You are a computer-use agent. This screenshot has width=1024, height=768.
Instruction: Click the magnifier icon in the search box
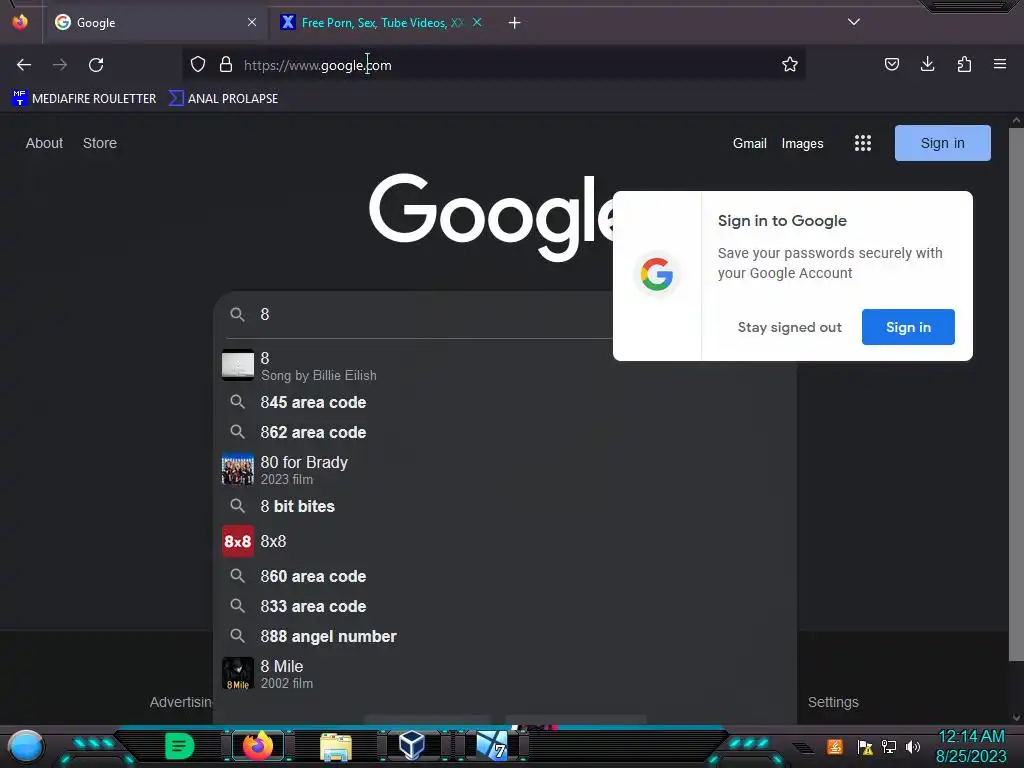238,315
